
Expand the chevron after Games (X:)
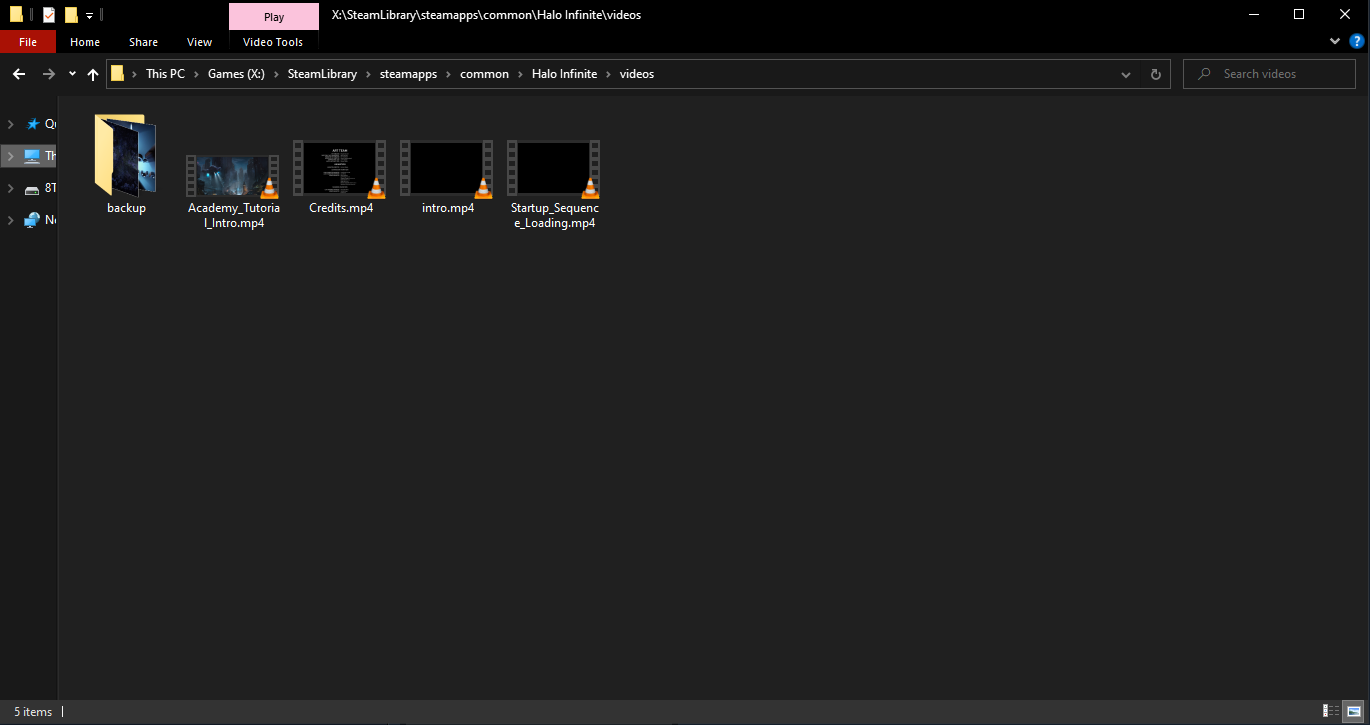pos(277,74)
